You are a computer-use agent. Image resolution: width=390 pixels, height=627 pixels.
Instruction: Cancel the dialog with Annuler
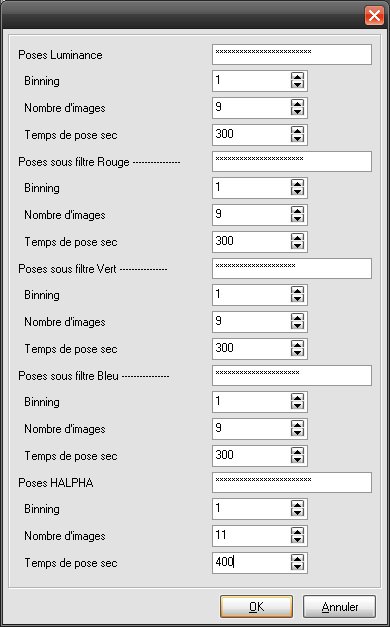click(x=339, y=607)
